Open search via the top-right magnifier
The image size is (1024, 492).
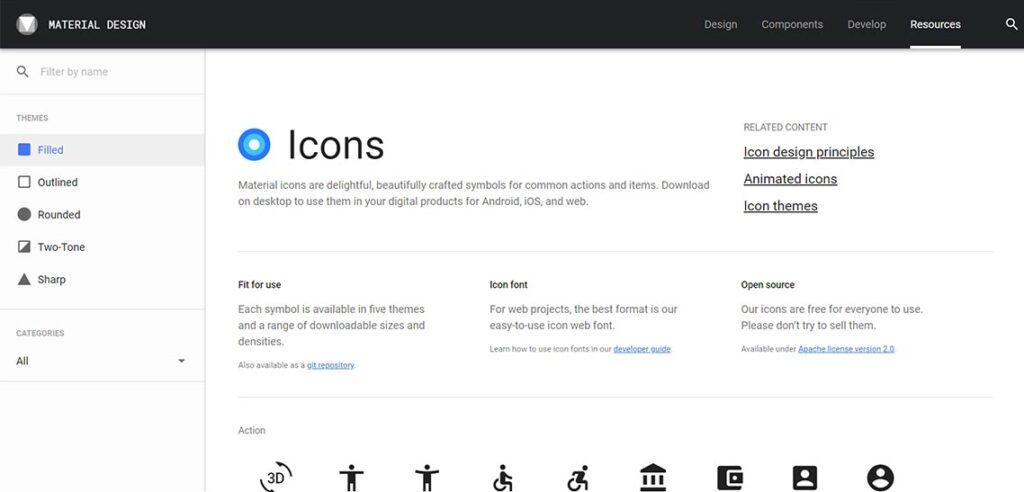(1011, 24)
